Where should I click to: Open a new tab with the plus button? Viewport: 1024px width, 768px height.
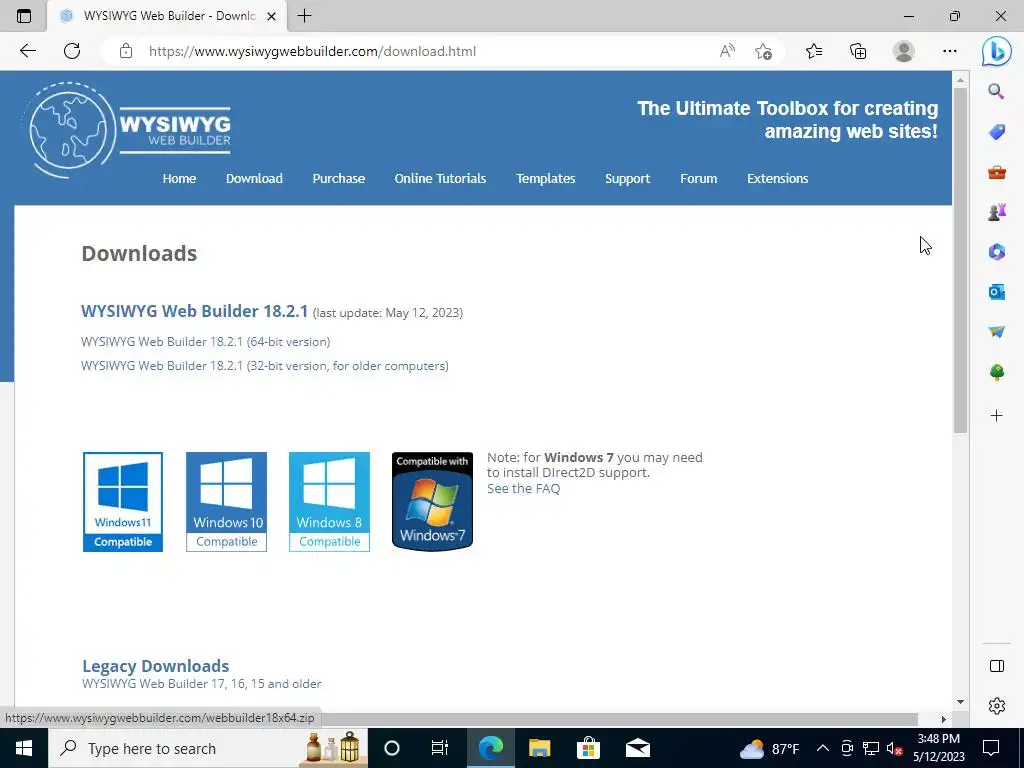304,16
